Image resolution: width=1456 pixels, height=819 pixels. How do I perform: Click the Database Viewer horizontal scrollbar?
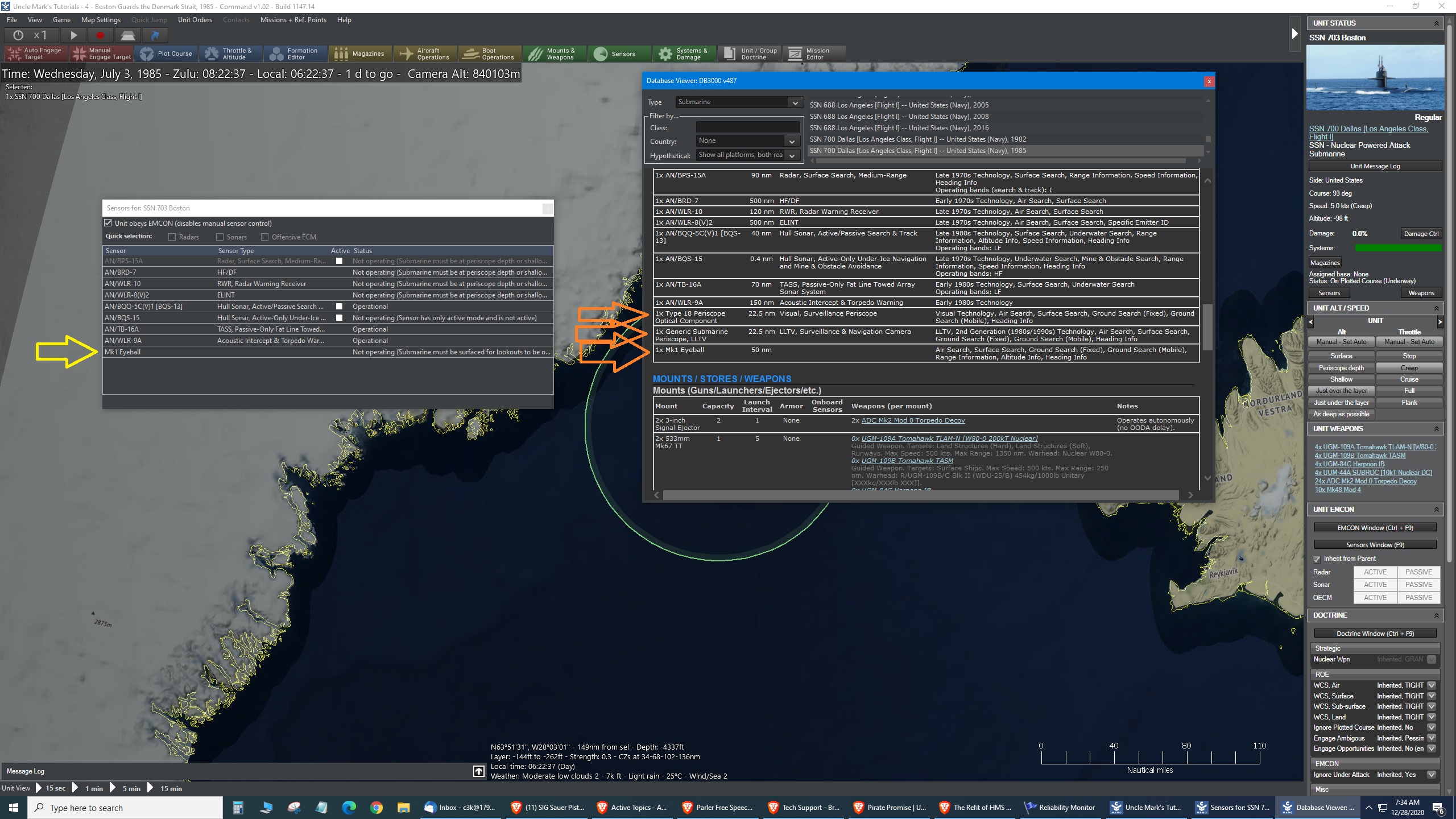coord(920,495)
